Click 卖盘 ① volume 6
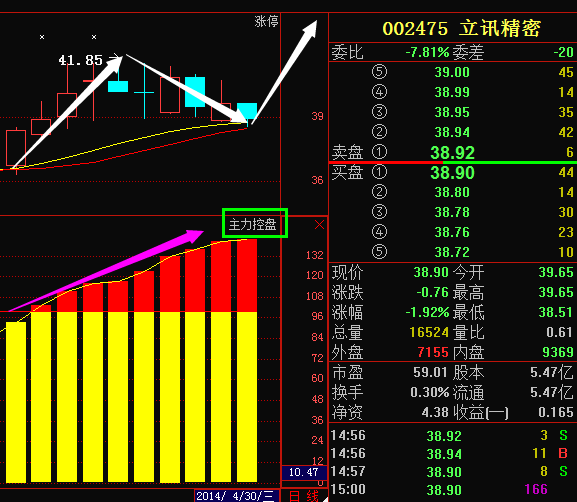The image size is (577, 502). 570,152
